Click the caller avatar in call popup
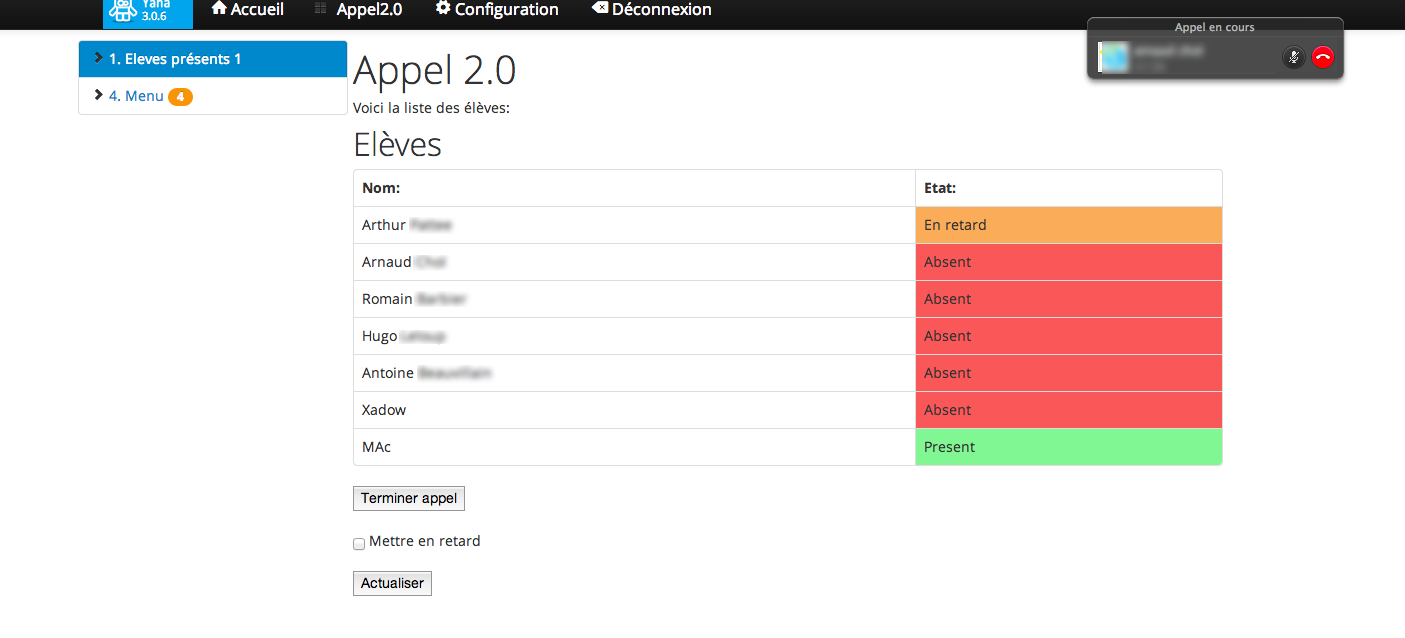This screenshot has height=638, width=1405. (1113, 58)
